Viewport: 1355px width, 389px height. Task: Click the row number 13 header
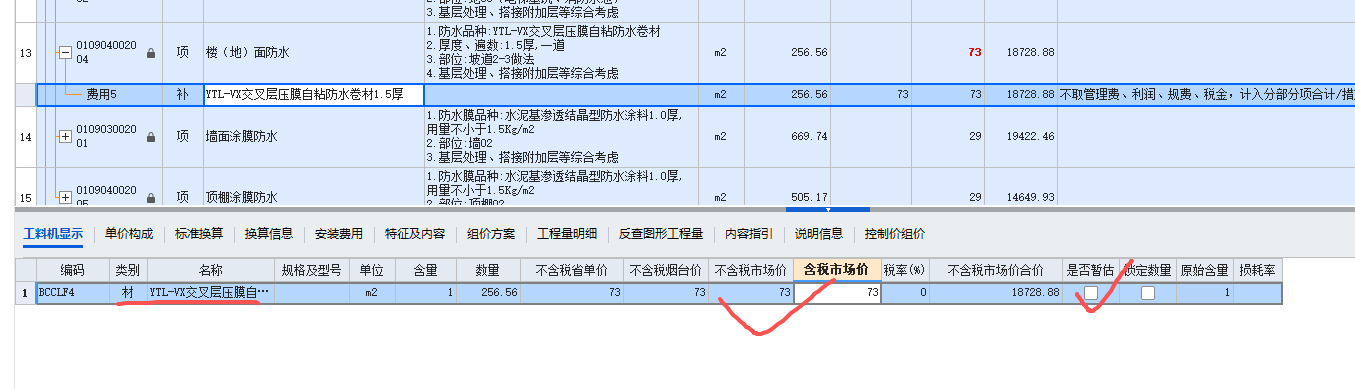(25, 52)
